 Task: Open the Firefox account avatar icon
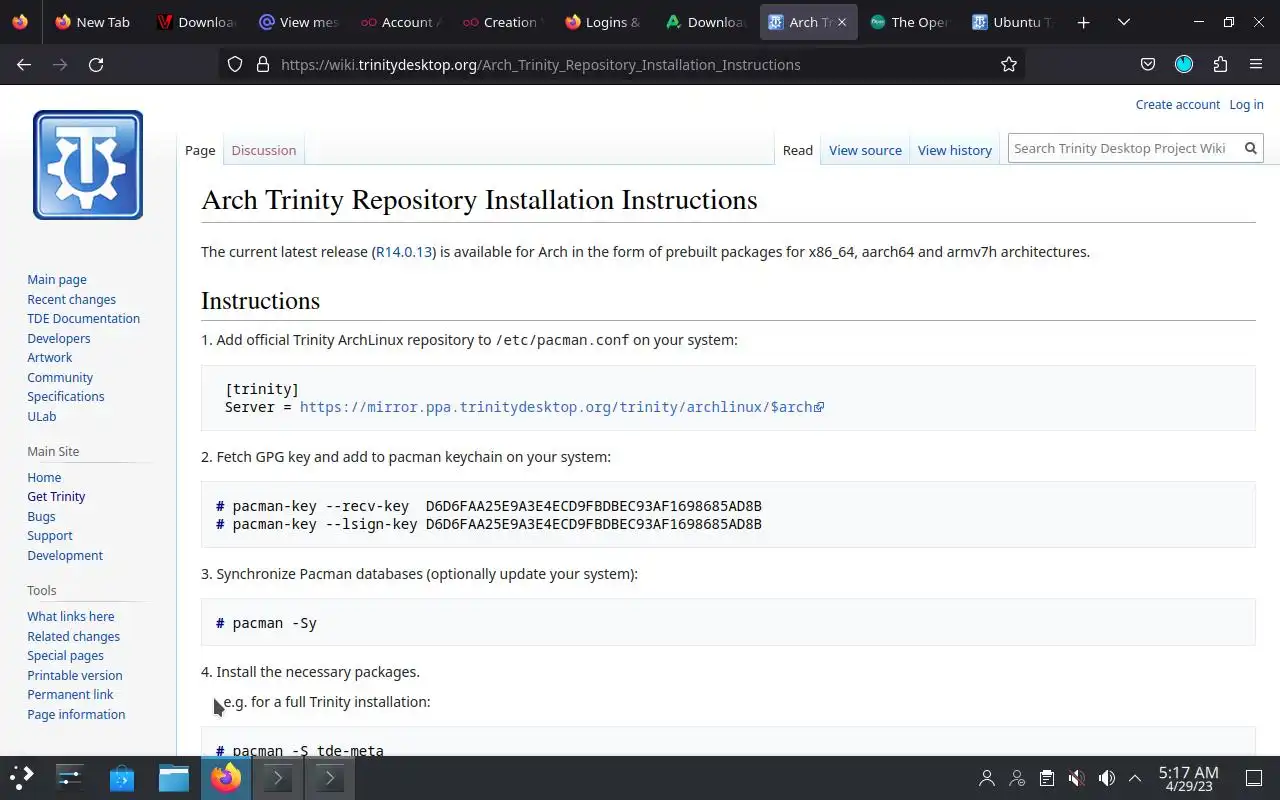click(x=1184, y=64)
